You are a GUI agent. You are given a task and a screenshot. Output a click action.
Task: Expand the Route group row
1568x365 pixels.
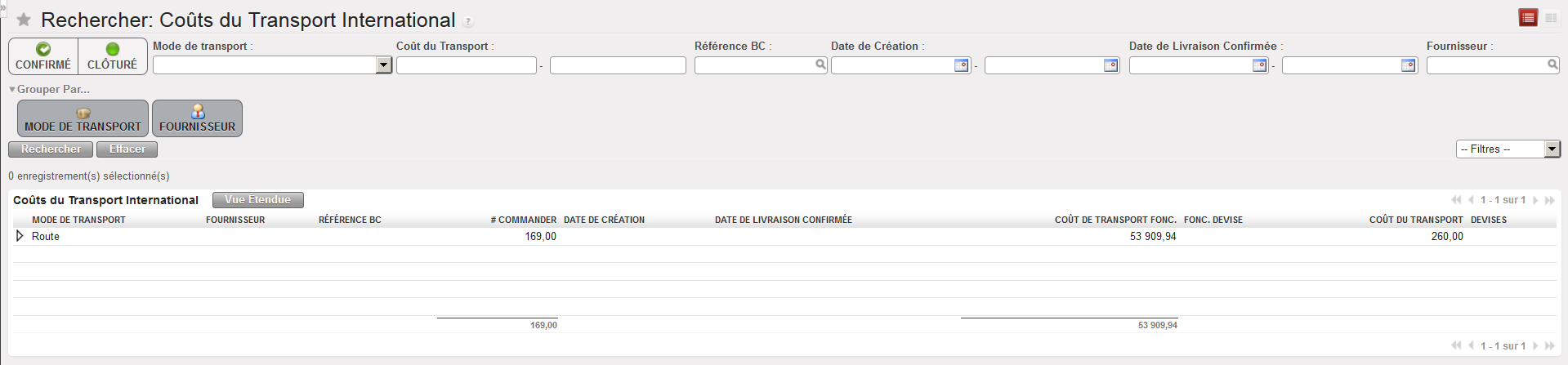(20, 236)
